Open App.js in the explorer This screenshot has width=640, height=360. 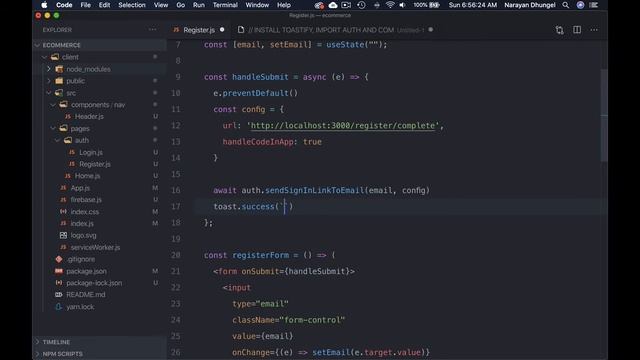click(x=80, y=188)
